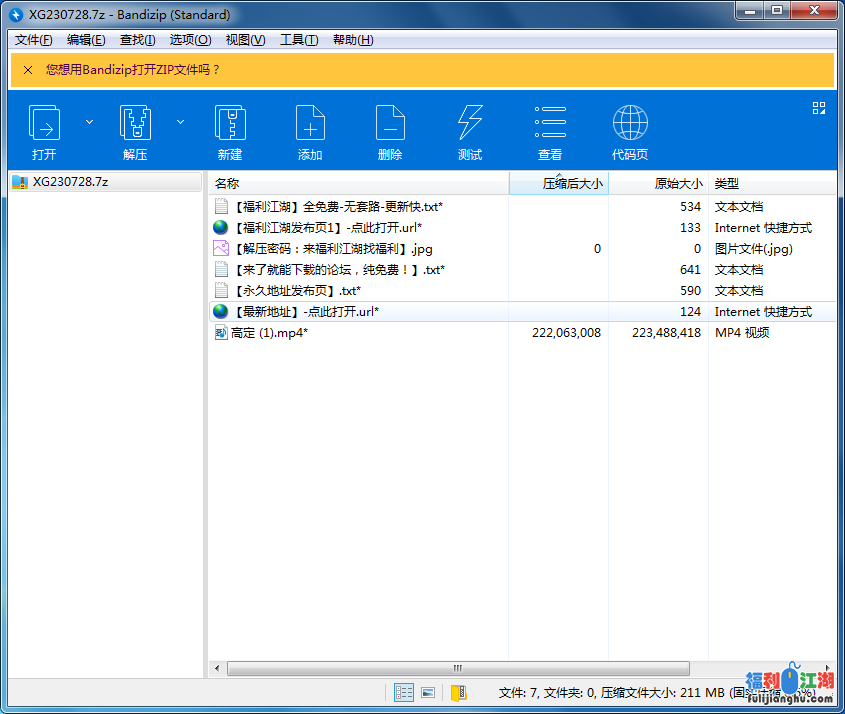
Task: Expand the dropdown arrow next to 解压
Action: coord(181,122)
